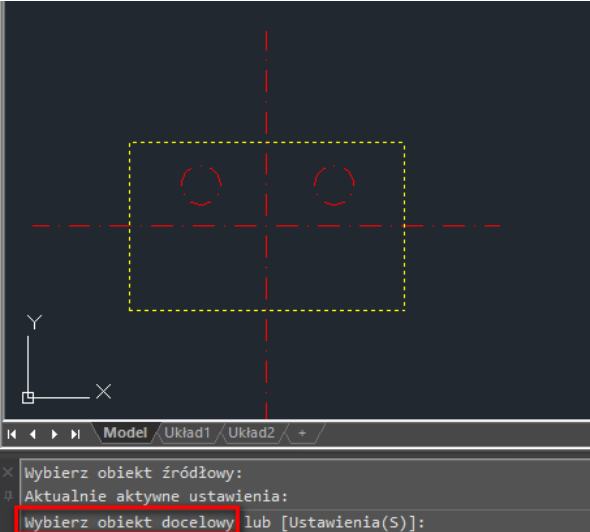Select the left red dashed circle
Viewport: 590px width, 532px height.
(x=201, y=185)
